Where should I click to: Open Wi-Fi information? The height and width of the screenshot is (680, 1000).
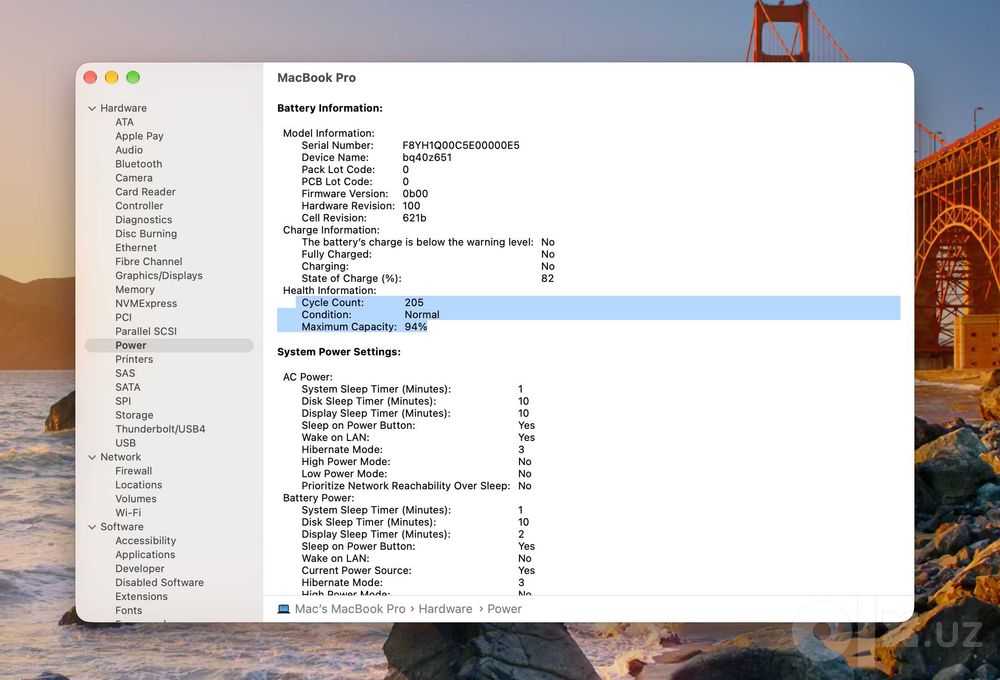128,514
